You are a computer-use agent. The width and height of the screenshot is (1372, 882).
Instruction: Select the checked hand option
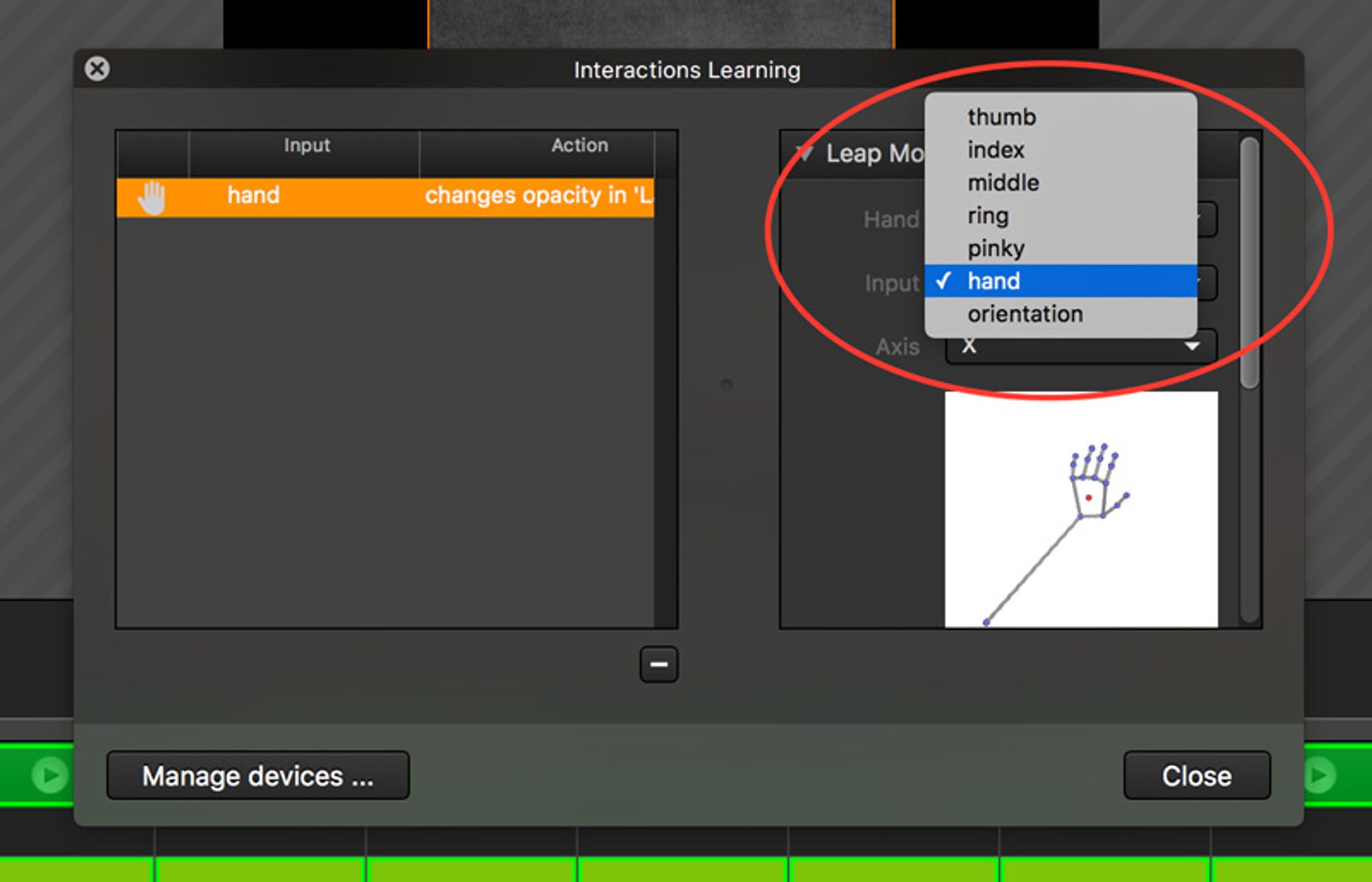pos(1061,281)
